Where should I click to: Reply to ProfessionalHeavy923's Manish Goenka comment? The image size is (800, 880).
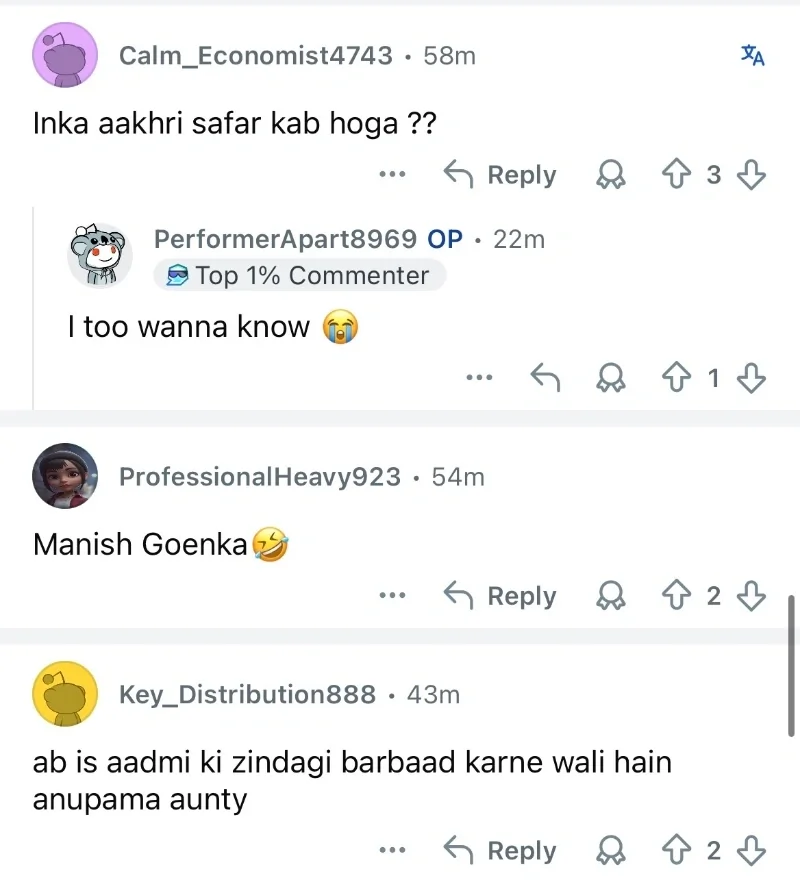[x=500, y=596]
